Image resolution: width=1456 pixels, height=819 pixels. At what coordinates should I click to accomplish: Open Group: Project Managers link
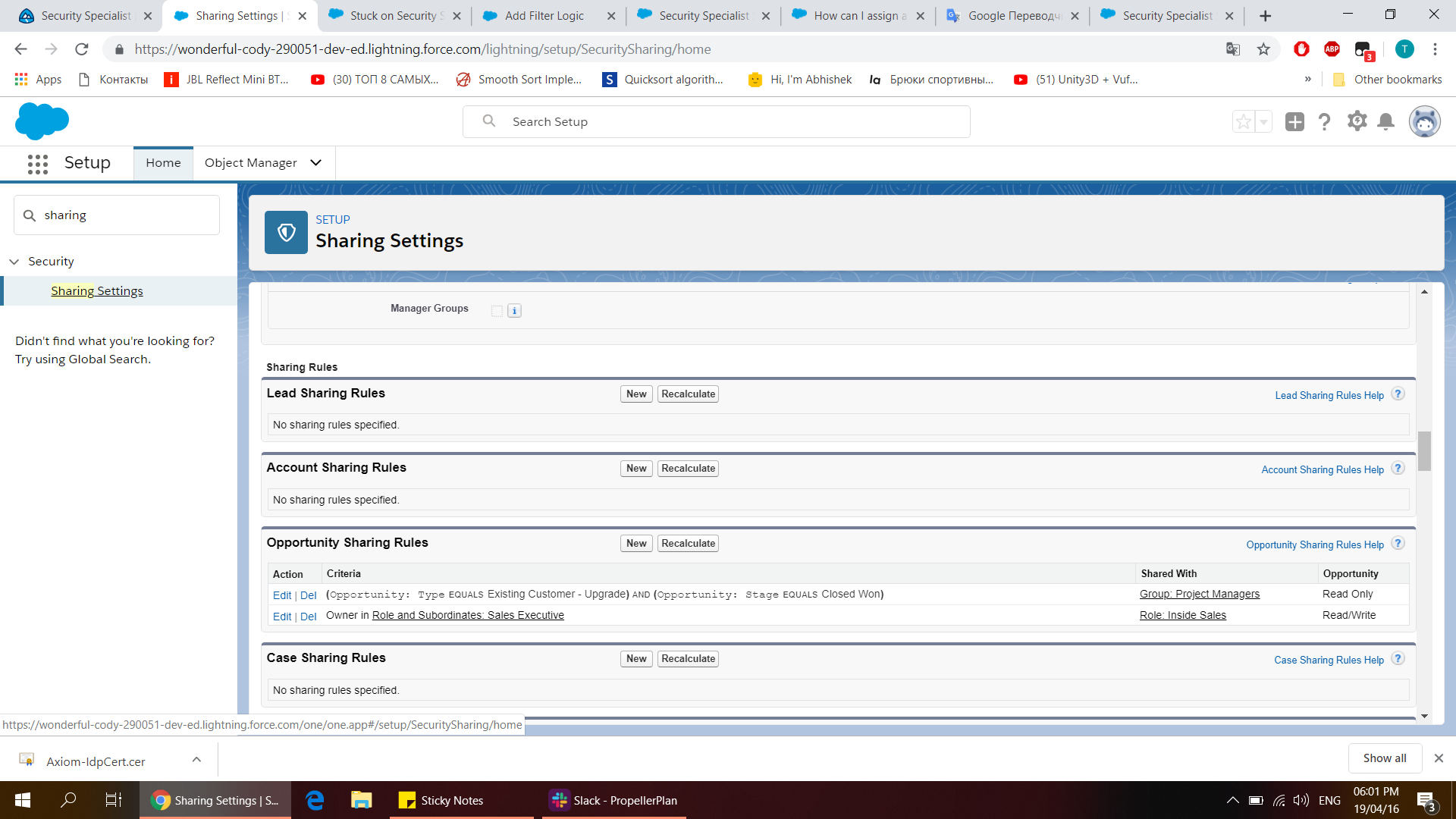coord(1199,595)
